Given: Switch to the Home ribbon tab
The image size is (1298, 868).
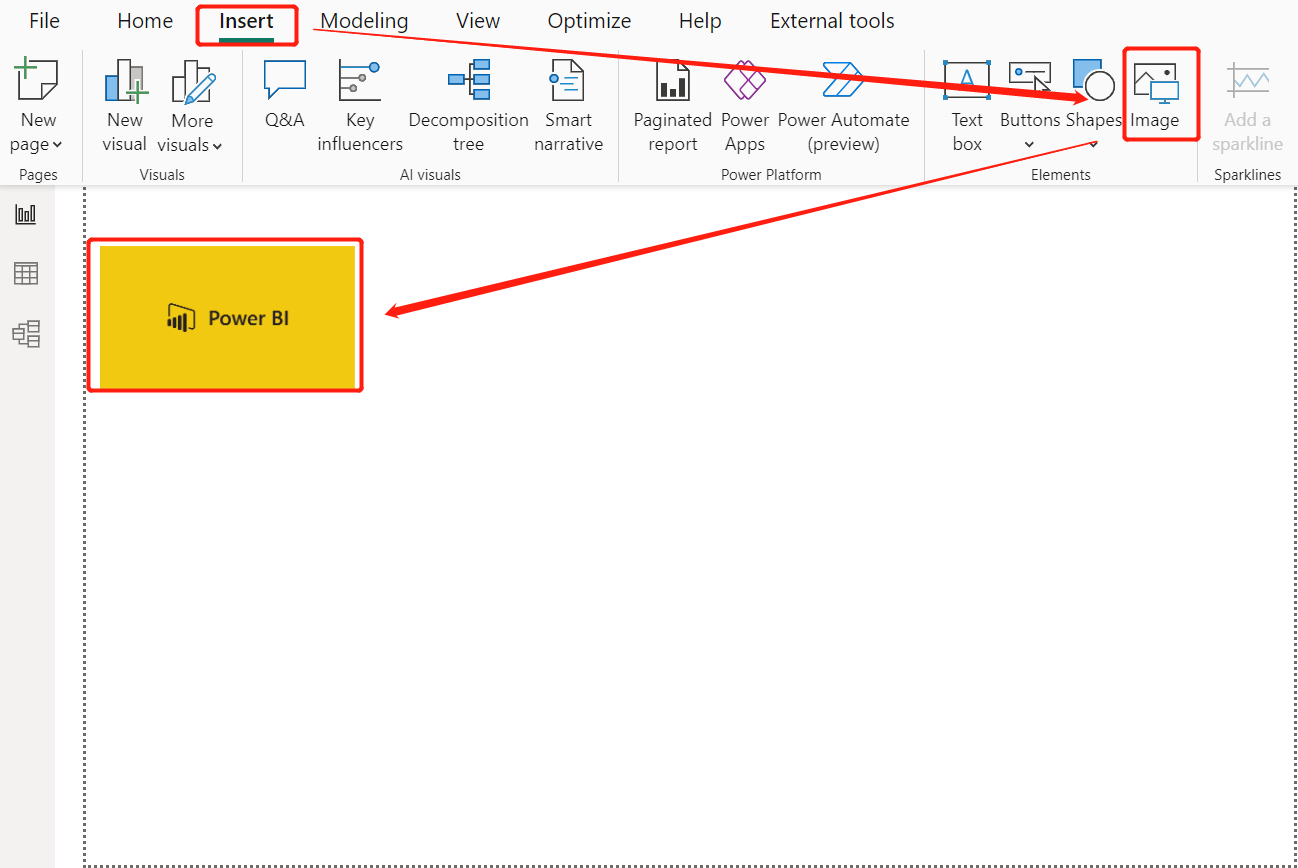Looking at the screenshot, I should (x=145, y=21).
